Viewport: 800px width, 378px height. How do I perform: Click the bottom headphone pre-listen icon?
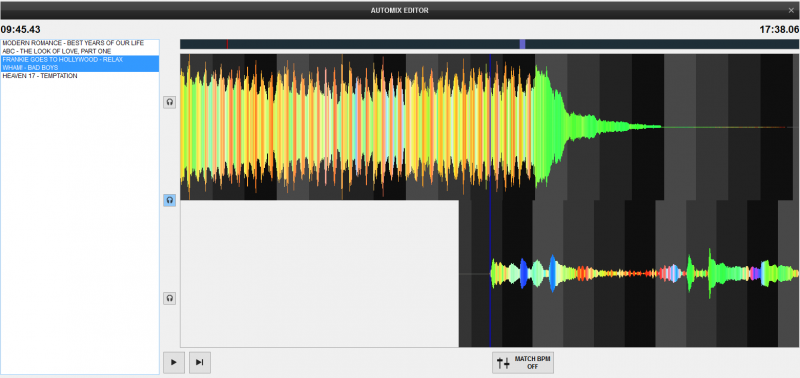169,298
